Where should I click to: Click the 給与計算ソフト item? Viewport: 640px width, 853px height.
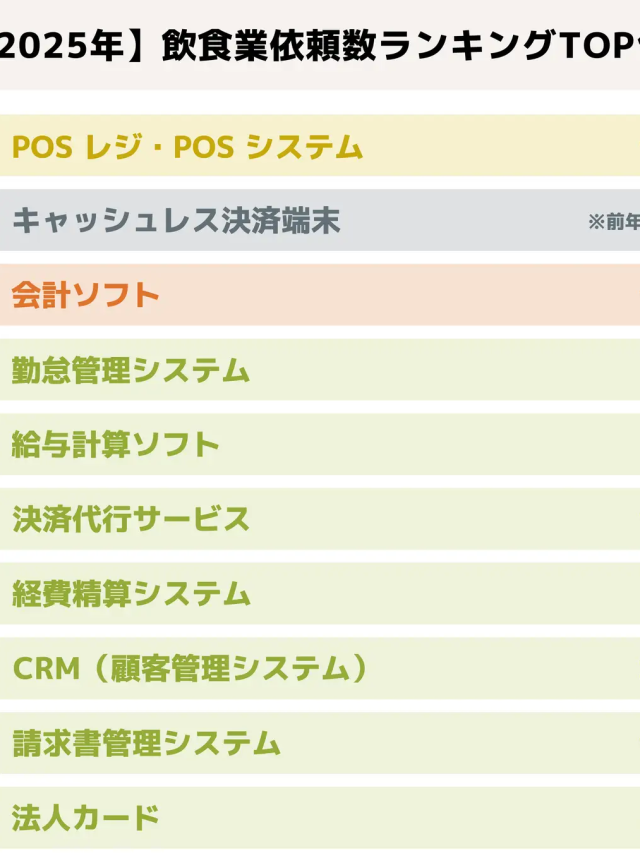(320, 445)
